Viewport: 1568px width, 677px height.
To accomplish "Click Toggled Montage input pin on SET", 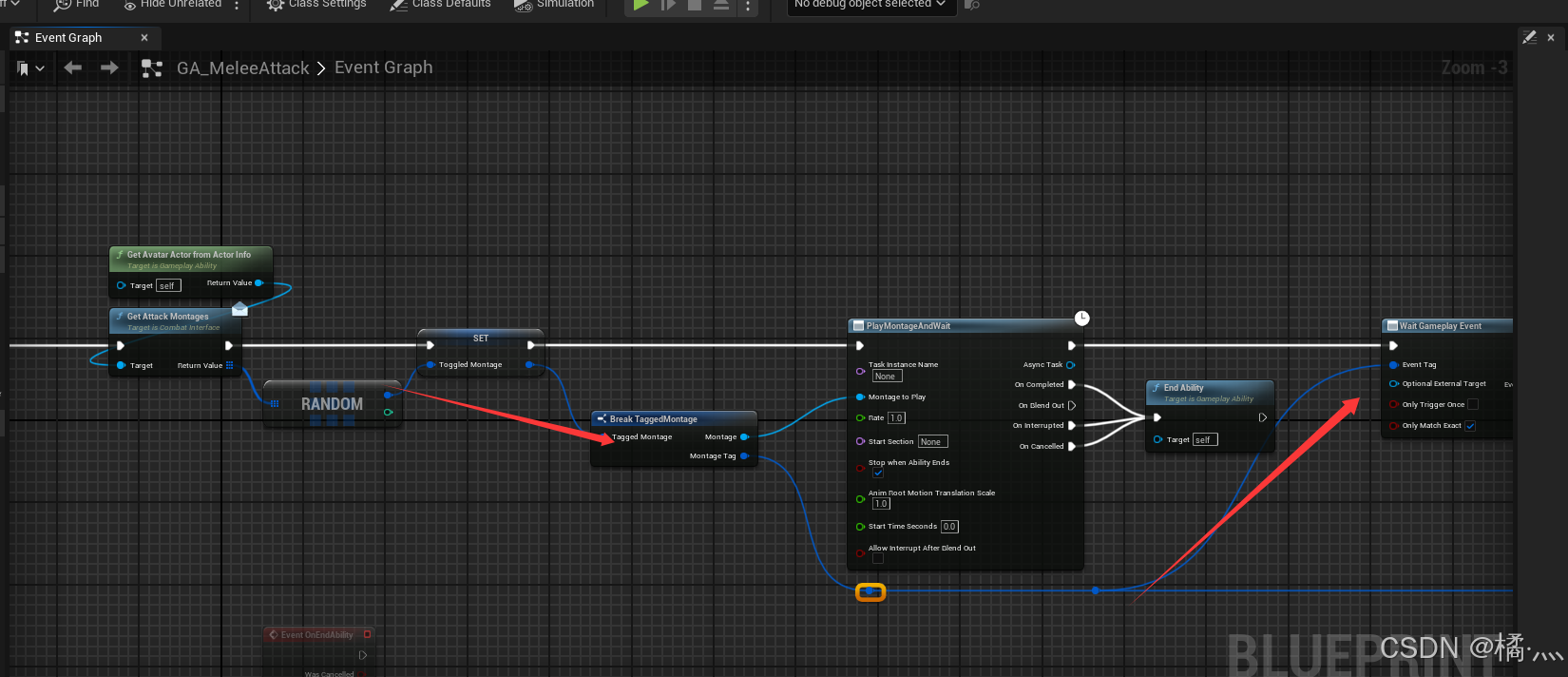I will point(430,364).
